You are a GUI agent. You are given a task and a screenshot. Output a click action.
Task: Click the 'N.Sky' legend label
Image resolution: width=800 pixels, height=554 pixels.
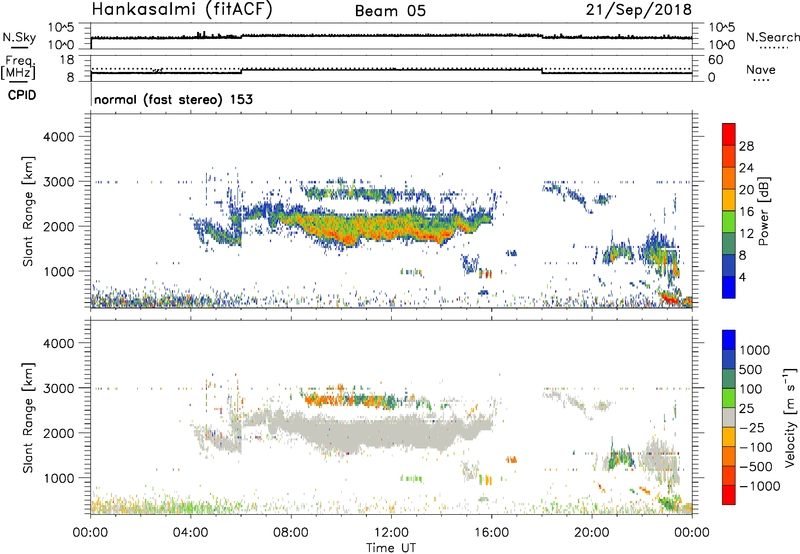(19, 37)
